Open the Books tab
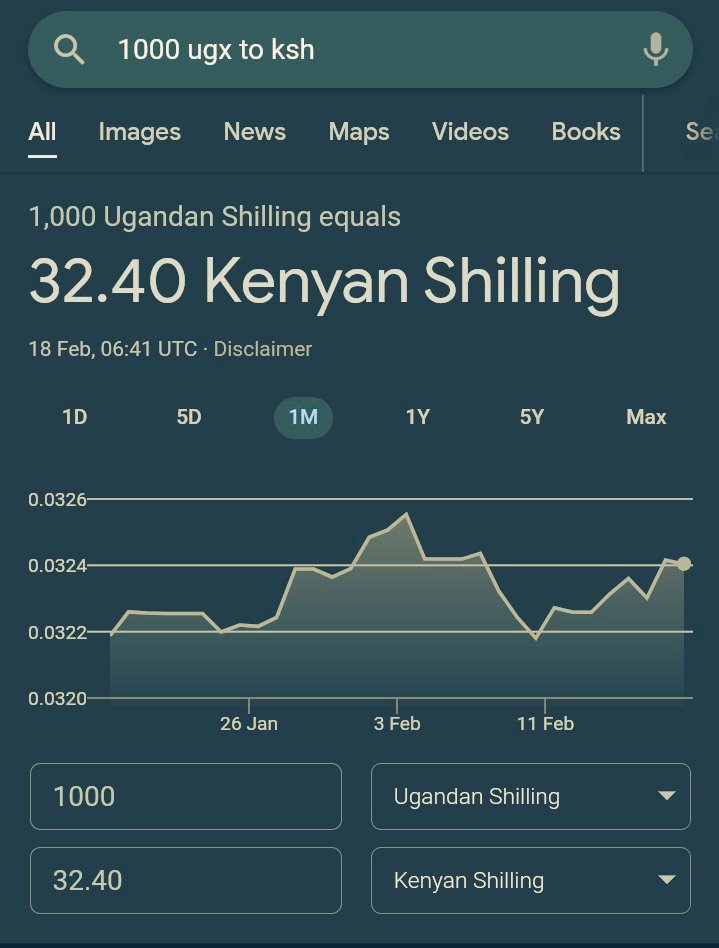The height and width of the screenshot is (948, 719). pyautogui.click(x=586, y=132)
